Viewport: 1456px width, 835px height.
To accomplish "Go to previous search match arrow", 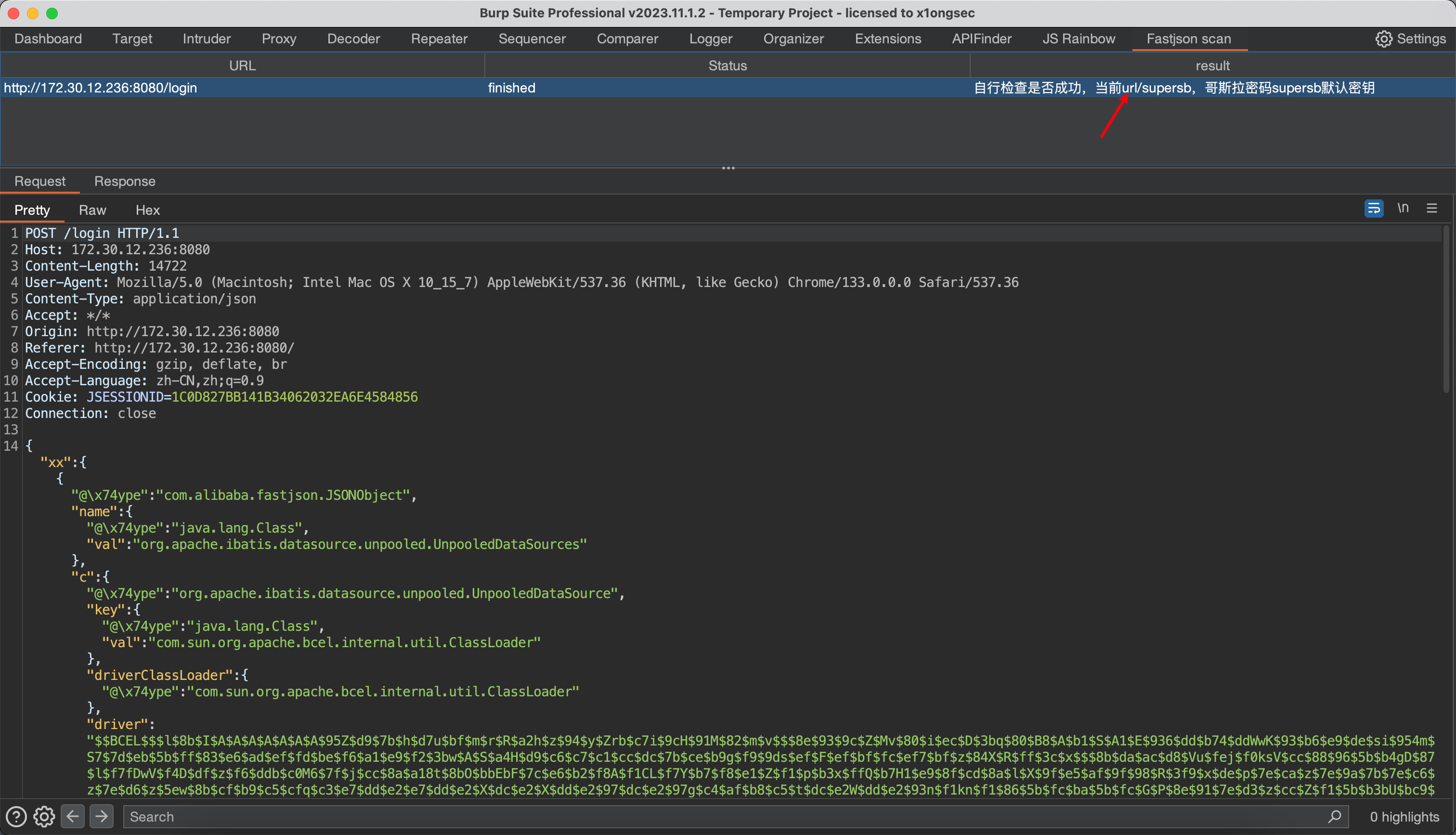I will pyautogui.click(x=73, y=816).
